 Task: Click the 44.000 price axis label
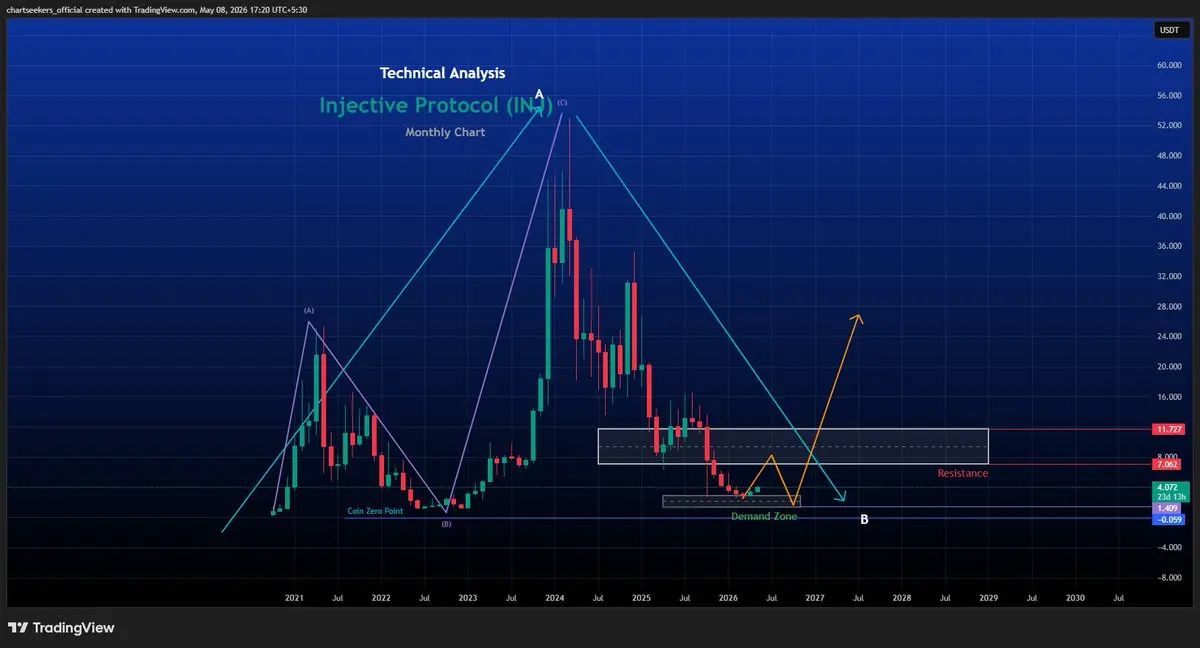point(1168,186)
